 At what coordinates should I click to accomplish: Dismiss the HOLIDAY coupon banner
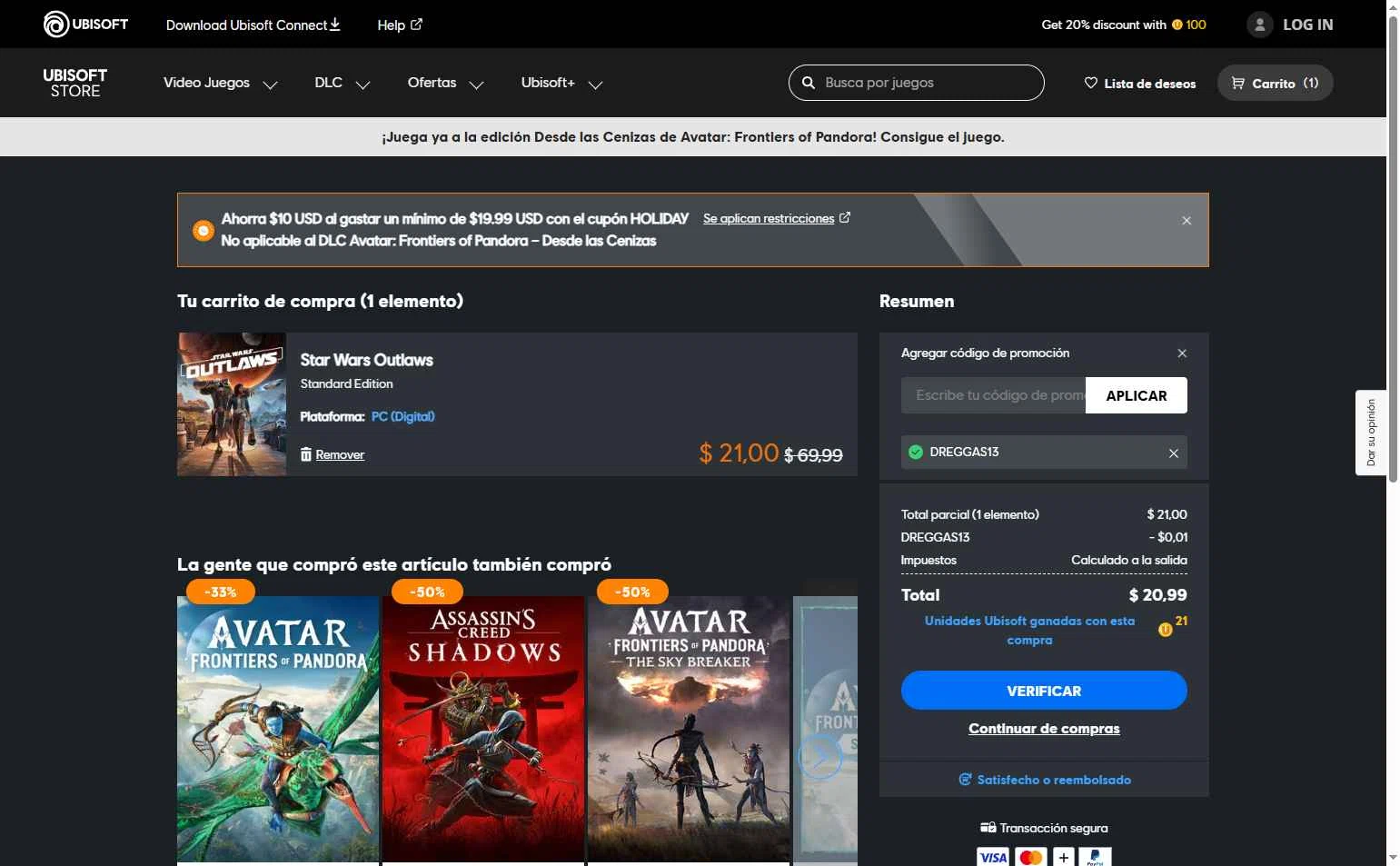[1186, 221]
